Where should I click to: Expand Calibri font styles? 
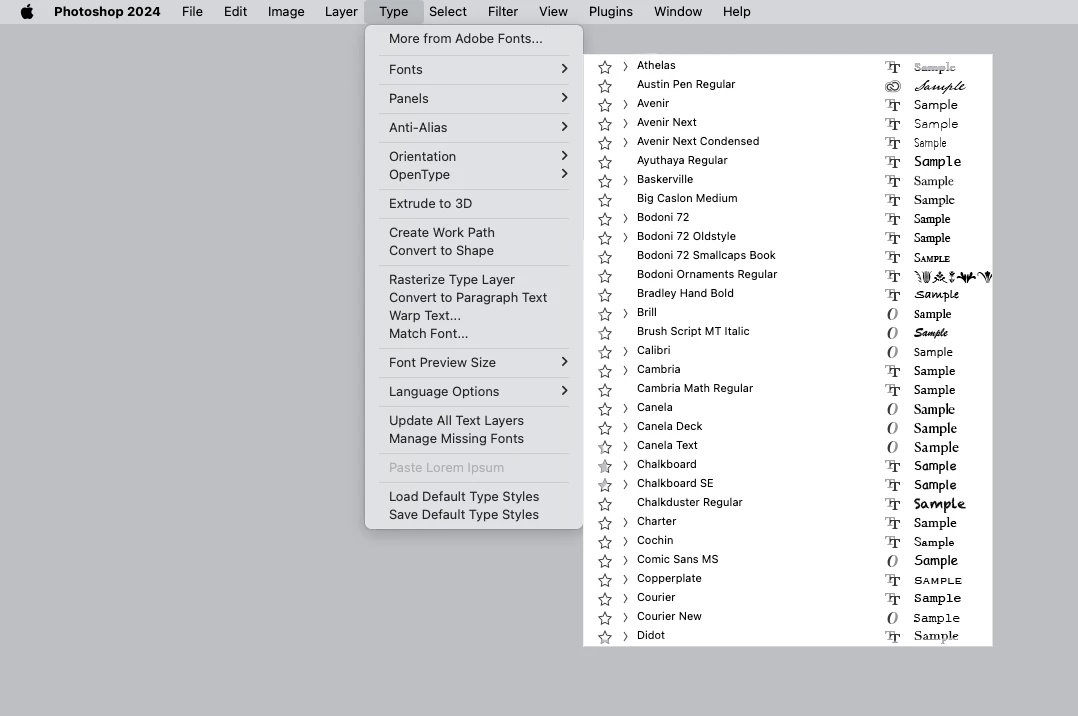click(x=625, y=351)
